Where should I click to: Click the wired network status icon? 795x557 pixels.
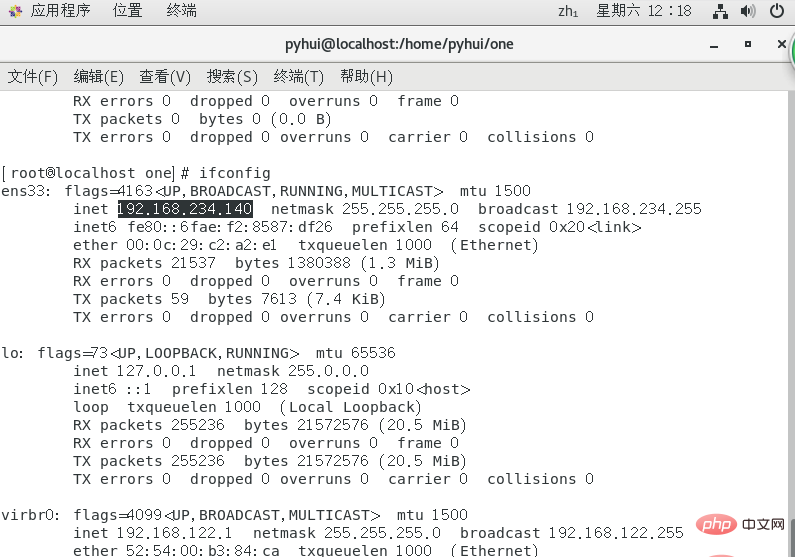(x=720, y=11)
